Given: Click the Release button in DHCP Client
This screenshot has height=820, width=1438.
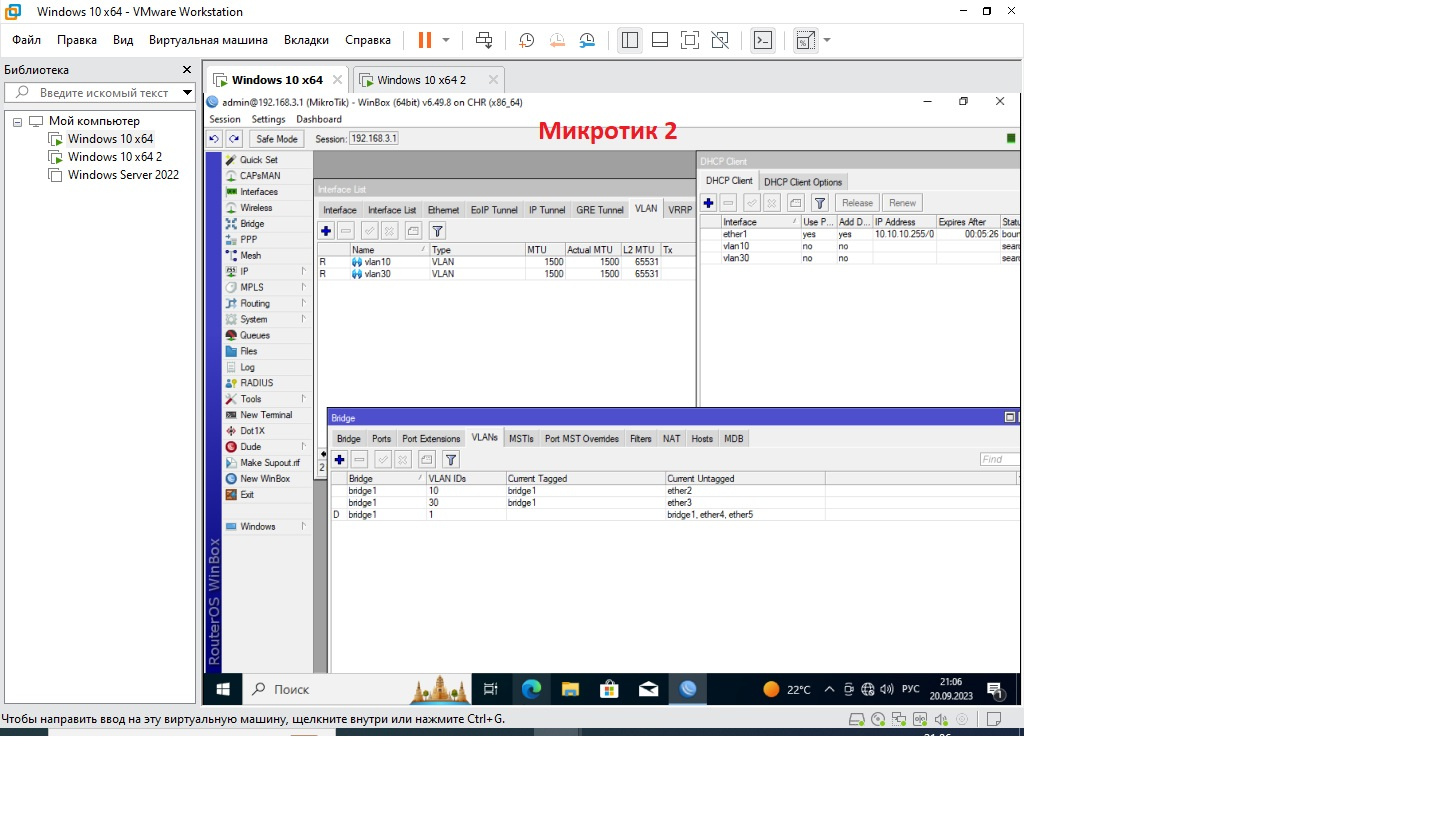Looking at the screenshot, I should click(857, 202).
